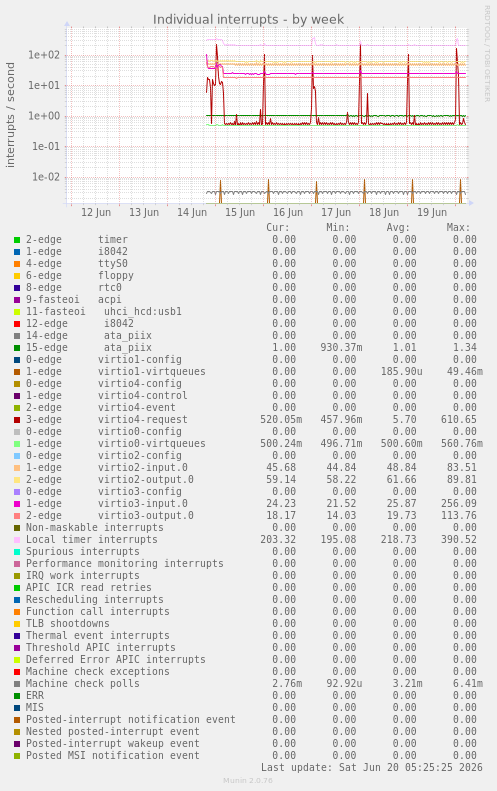Viewport: 497px width, 791px height.
Task: Click the y-axis label interrupts / second
Action: 10,115
